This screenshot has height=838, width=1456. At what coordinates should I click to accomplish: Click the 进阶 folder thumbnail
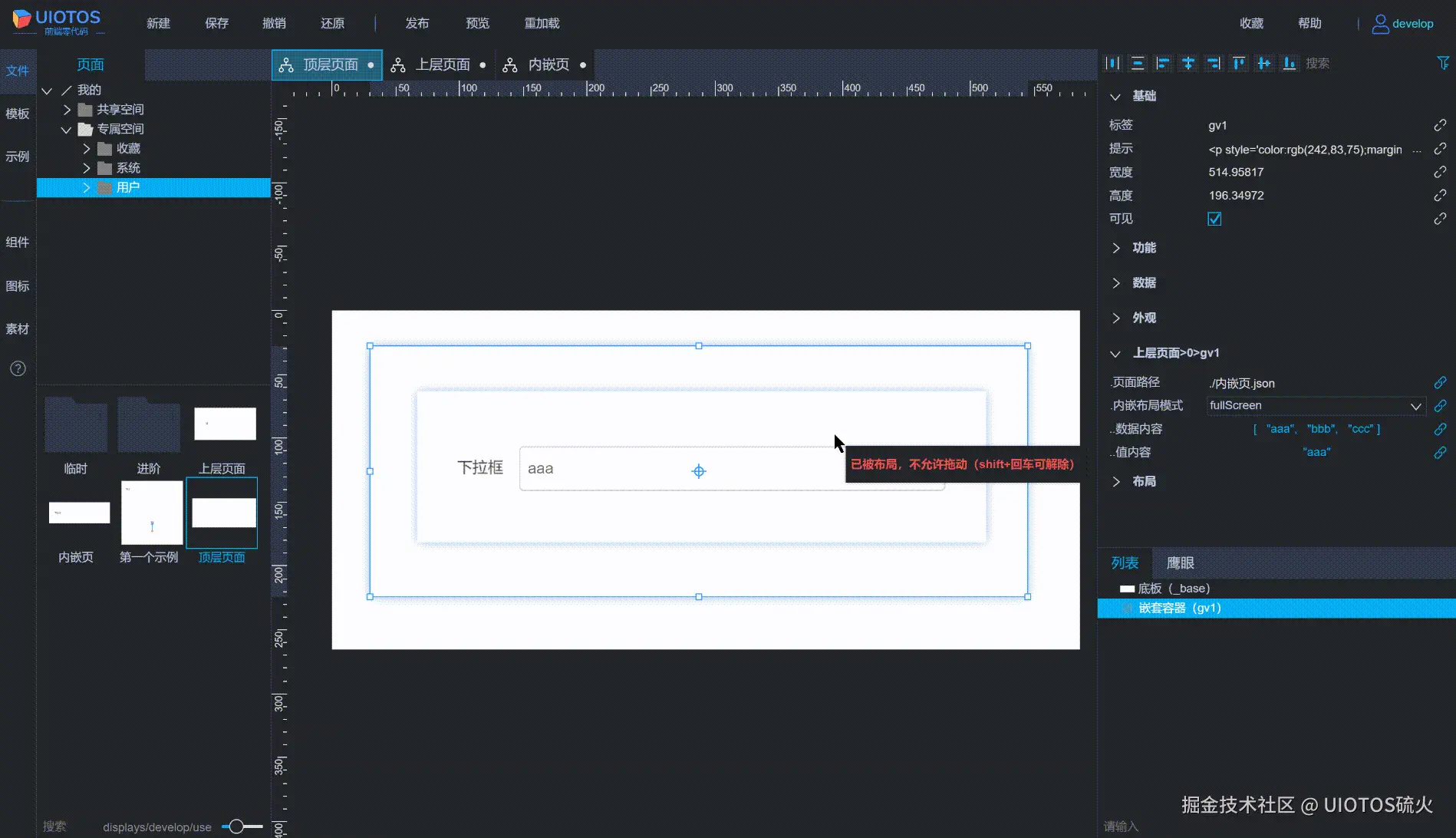click(149, 424)
